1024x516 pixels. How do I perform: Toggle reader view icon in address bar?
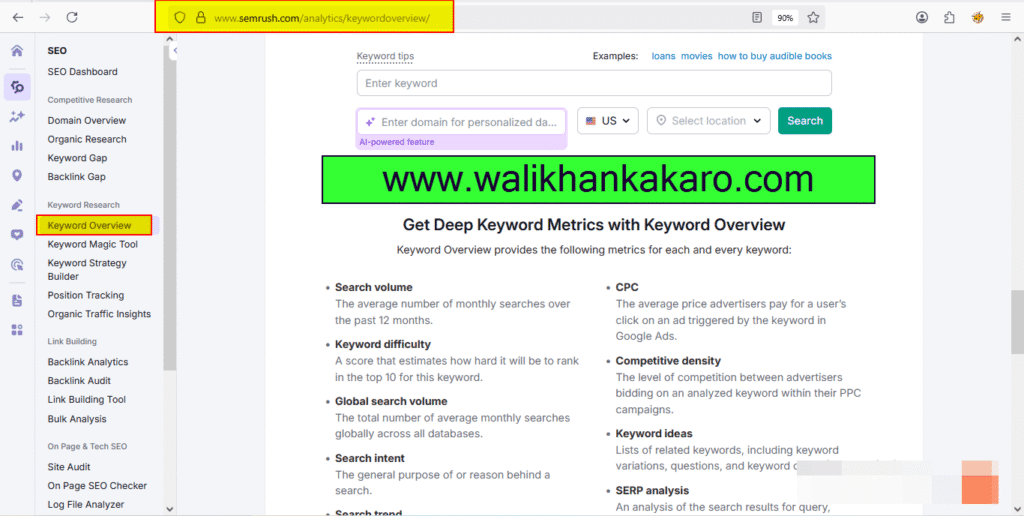[757, 18]
